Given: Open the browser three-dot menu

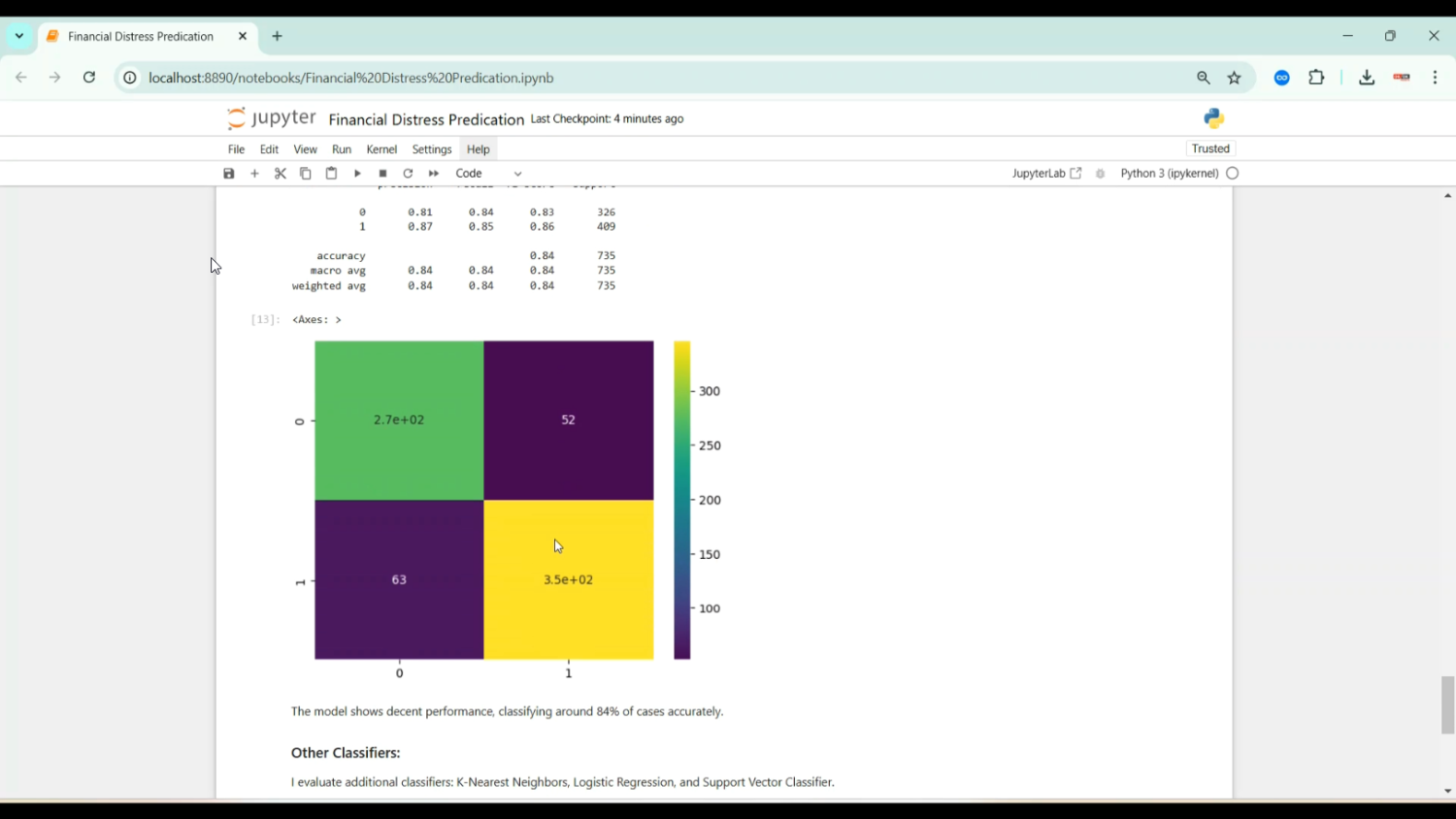Looking at the screenshot, I should click(1436, 78).
